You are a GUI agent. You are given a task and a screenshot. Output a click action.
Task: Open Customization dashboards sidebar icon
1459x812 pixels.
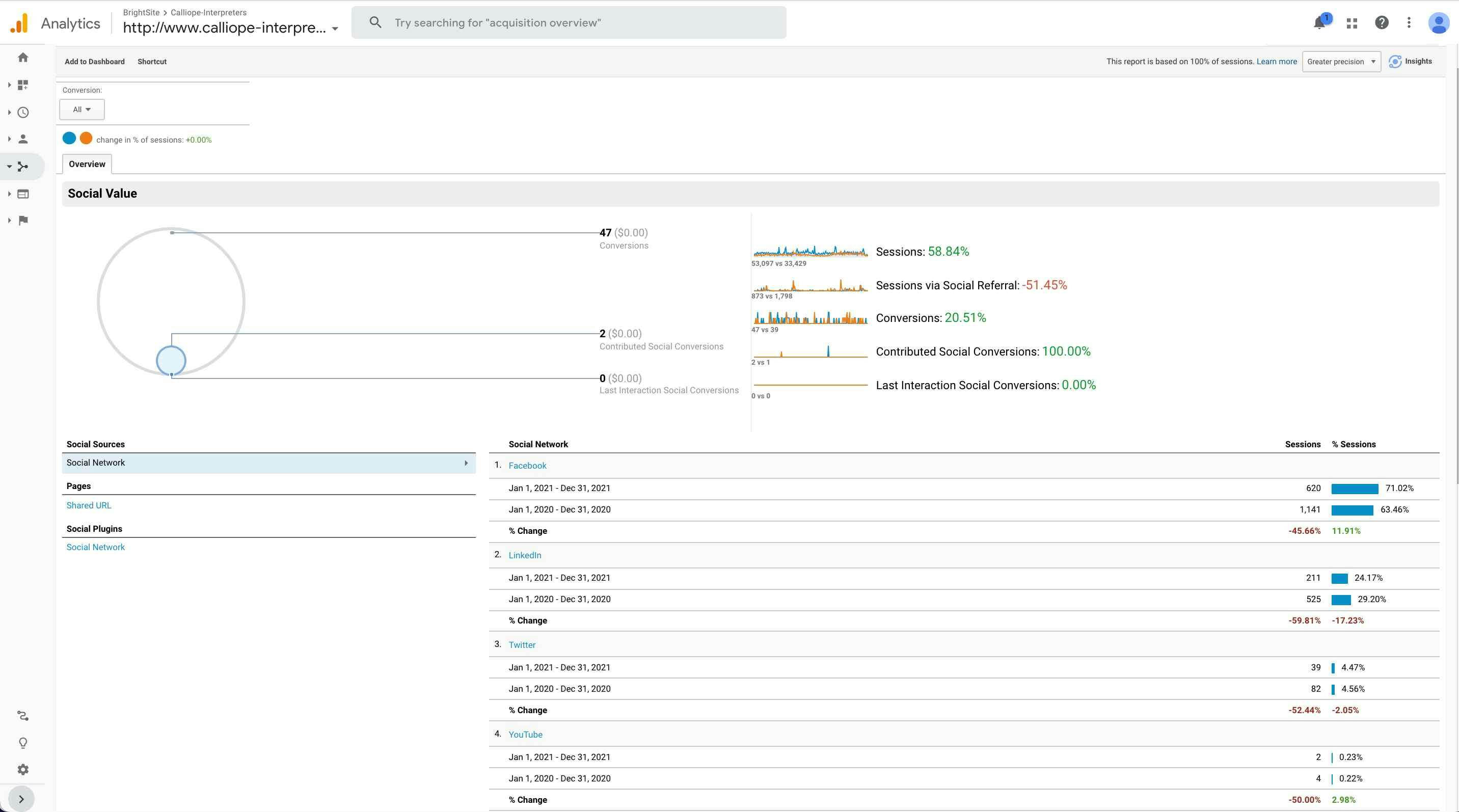(x=23, y=85)
